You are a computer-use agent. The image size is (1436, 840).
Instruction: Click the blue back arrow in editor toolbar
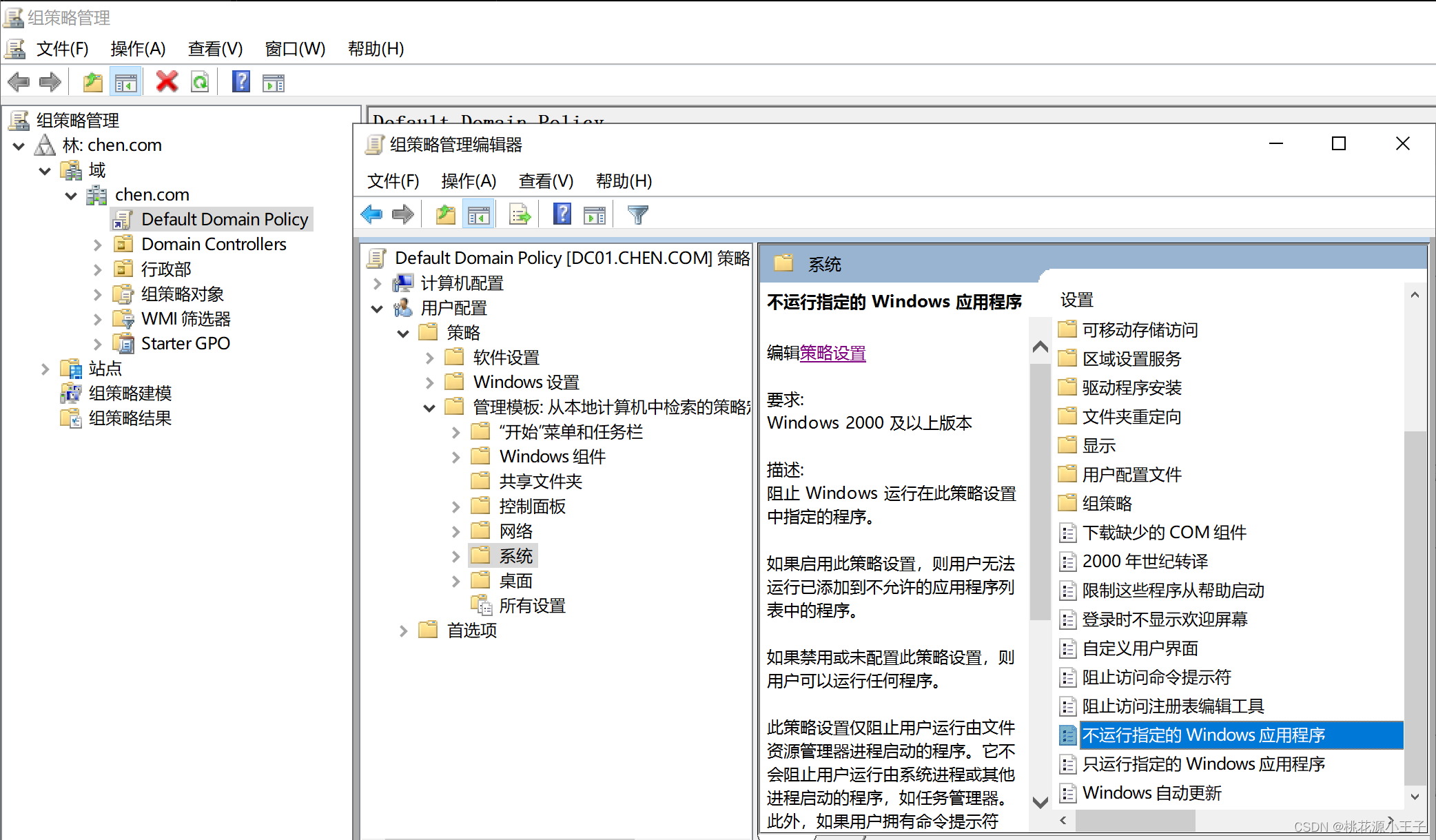[x=371, y=215]
